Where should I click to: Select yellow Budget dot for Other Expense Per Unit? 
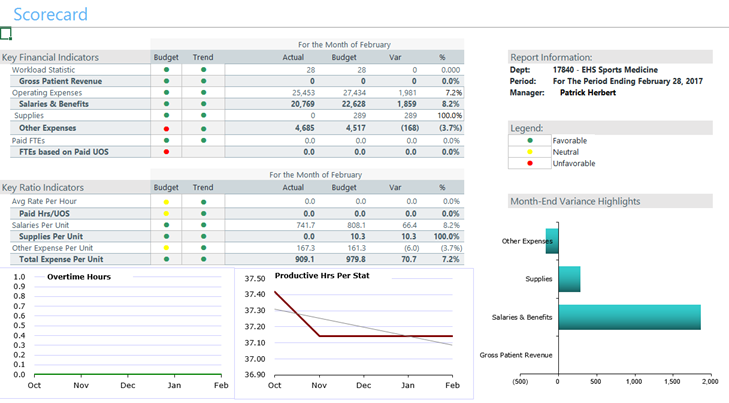point(166,248)
